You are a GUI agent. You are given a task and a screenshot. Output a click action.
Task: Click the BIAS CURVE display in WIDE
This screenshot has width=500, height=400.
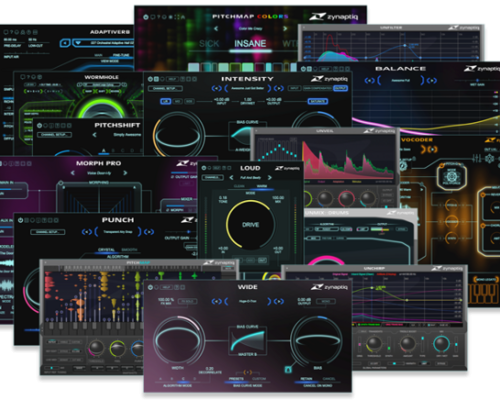tap(247, 341)
